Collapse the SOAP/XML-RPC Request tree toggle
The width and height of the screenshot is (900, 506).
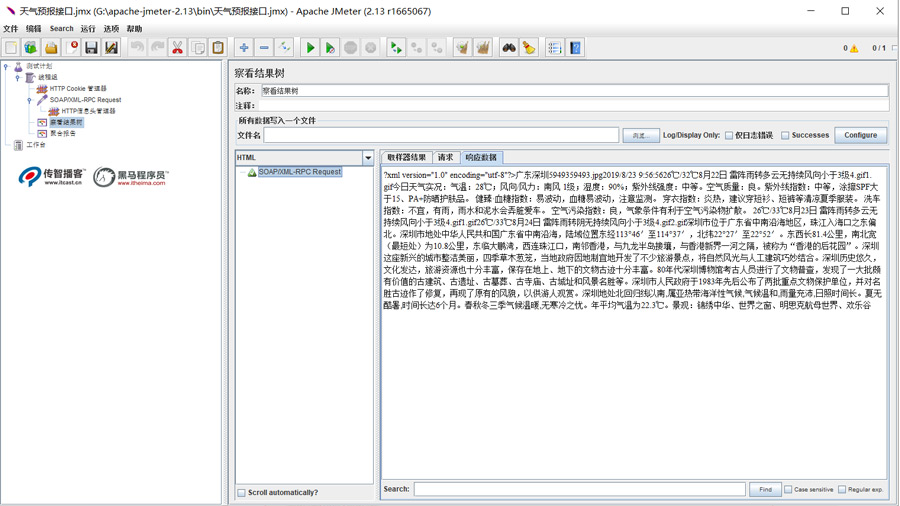pyautogui.click(x=29, y=100)
